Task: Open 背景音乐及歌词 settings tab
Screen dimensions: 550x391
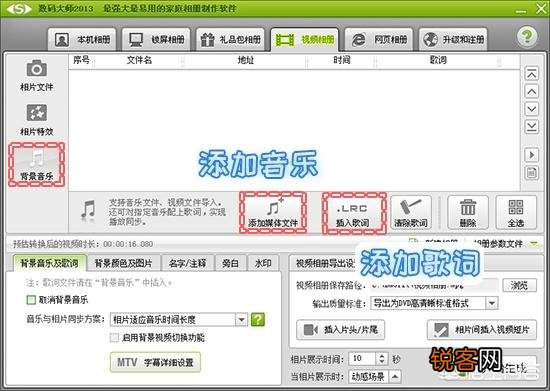Action: click(x=49, y=263)
